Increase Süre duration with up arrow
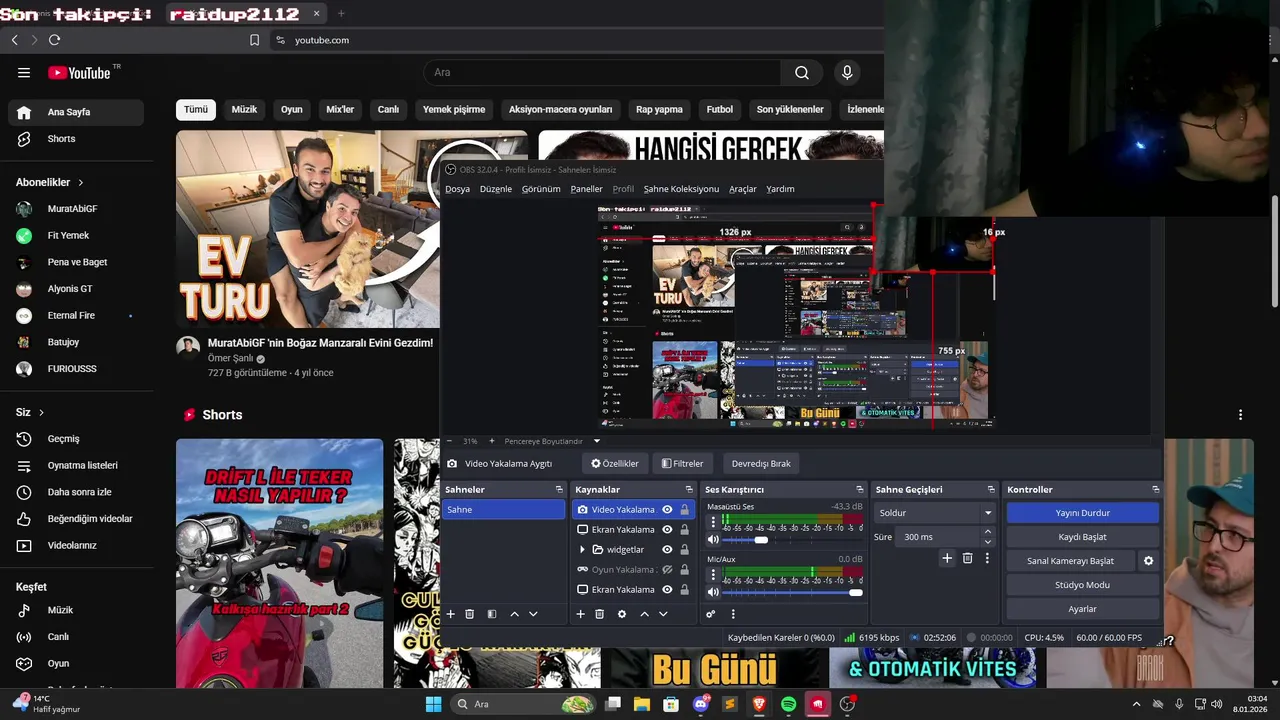Screen dimensions: 1280x720 tap(988, 532)
